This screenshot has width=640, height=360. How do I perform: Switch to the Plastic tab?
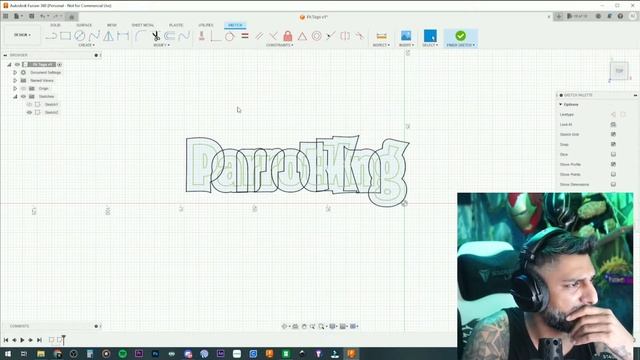click(176, 25)
